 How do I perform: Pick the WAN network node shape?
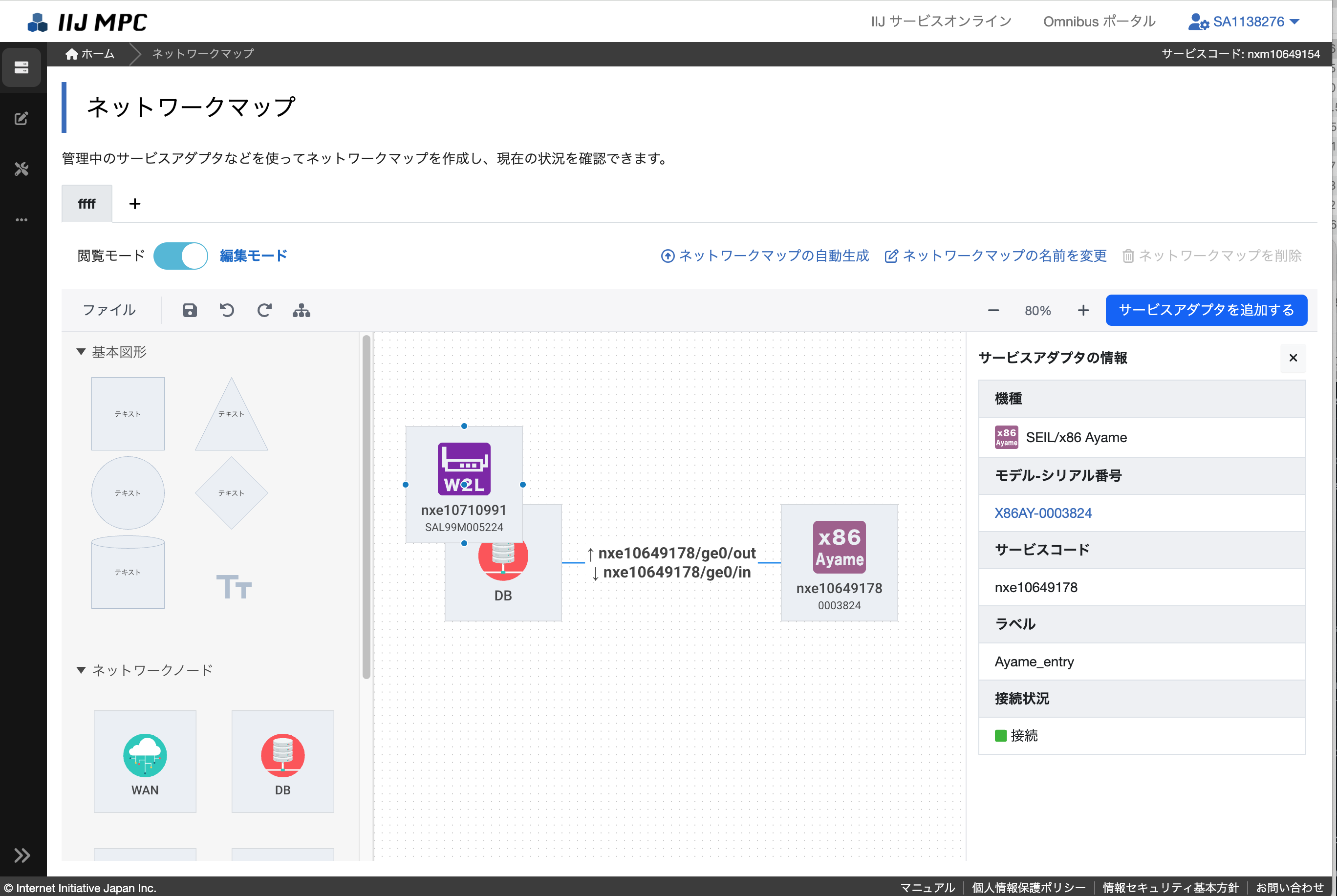[145, 761]
